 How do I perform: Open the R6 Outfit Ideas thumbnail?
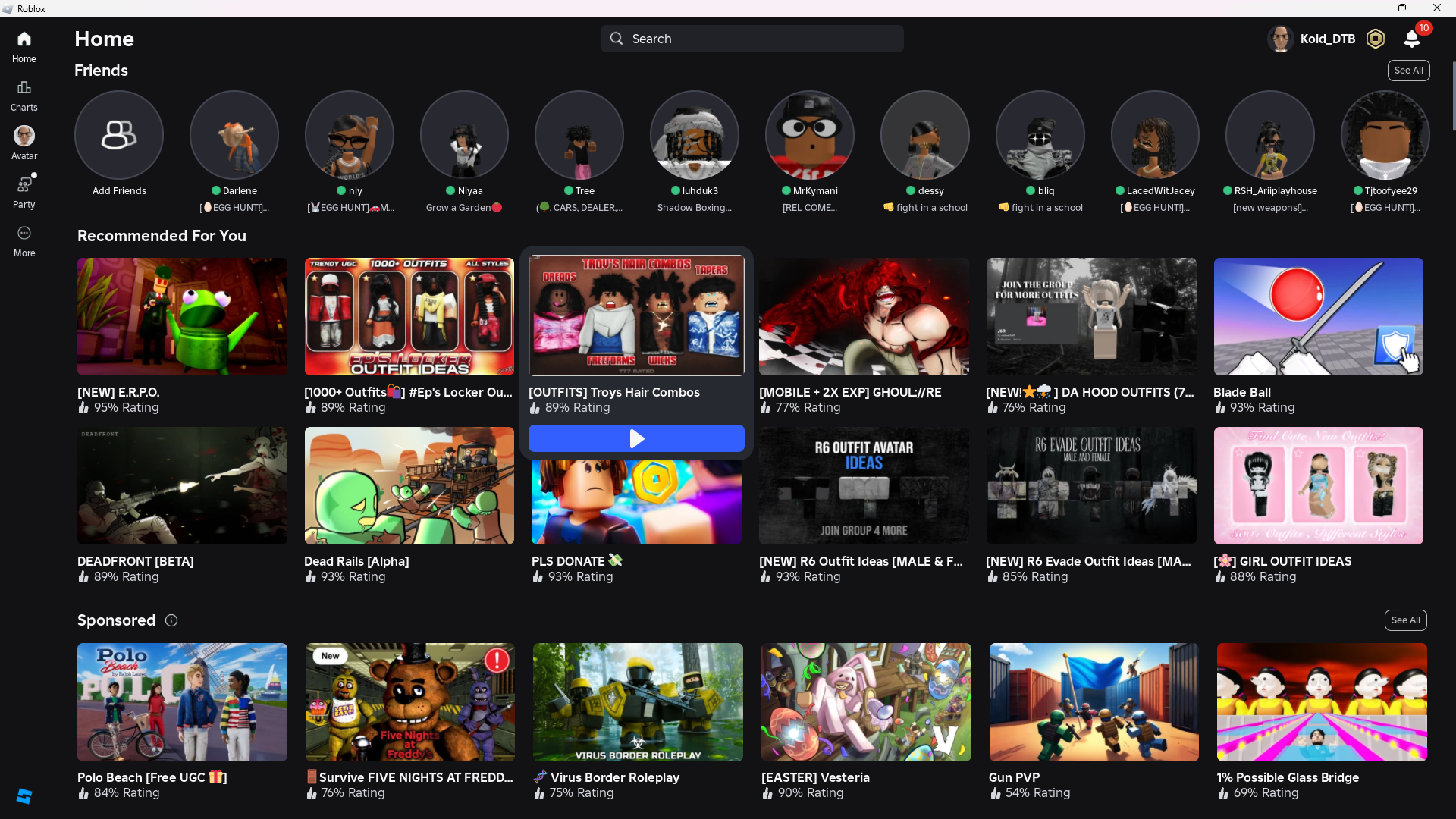point(864,485)
